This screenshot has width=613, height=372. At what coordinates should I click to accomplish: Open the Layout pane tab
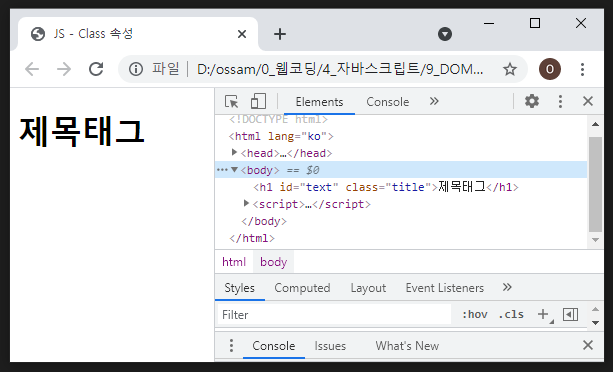pyautogui.click(x=368, y=288)
